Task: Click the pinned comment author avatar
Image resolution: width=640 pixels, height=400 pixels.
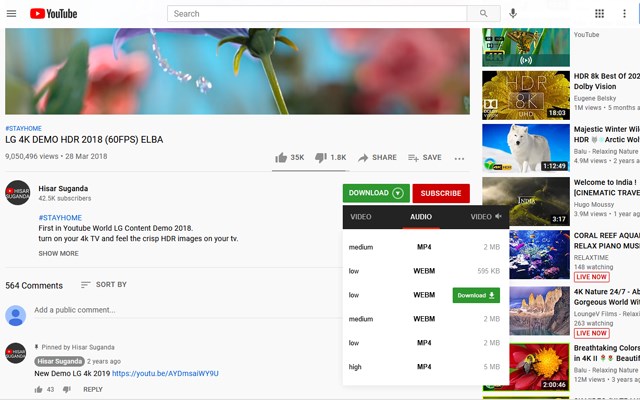Action: point(16,353)
